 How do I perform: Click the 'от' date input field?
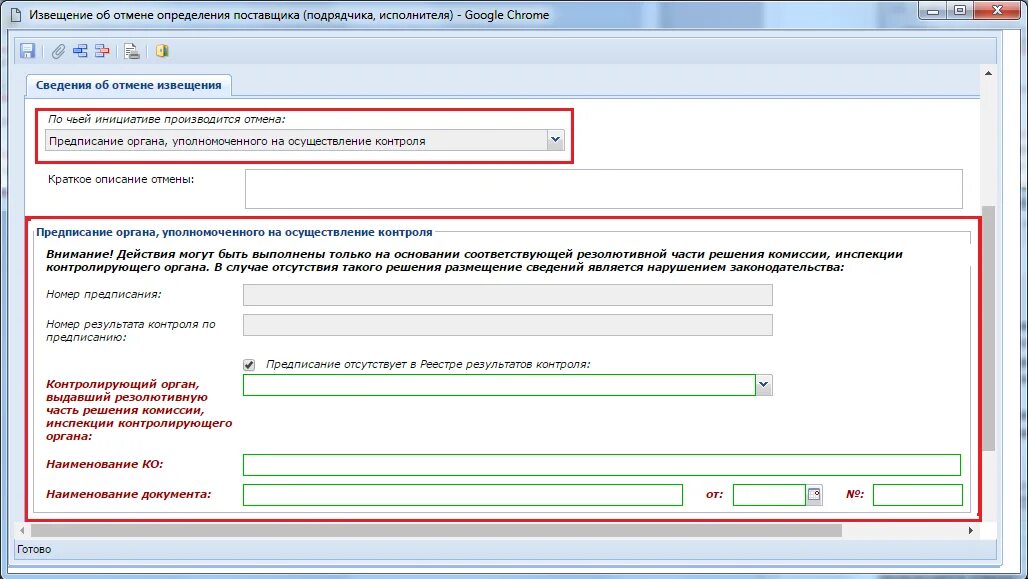(769, 494)
